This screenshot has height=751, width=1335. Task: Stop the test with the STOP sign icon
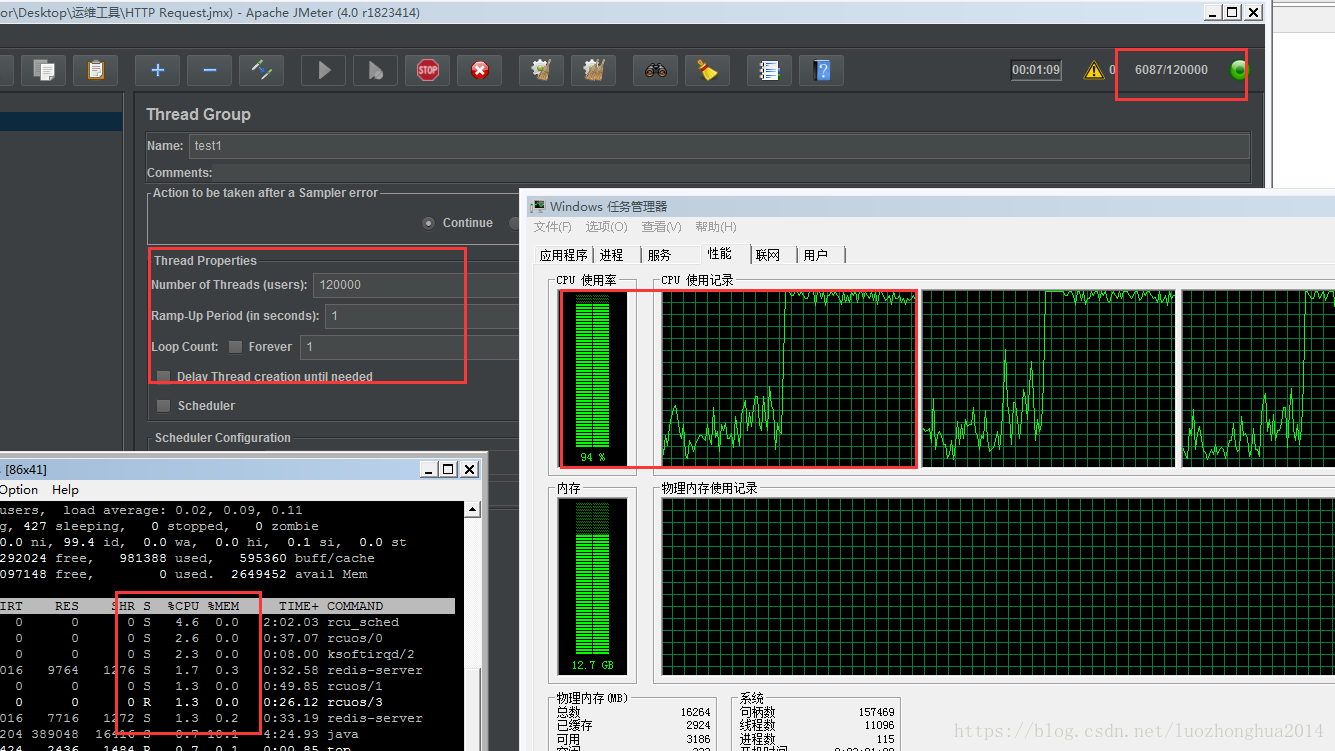pyautogui.click(x=428, y=70)
